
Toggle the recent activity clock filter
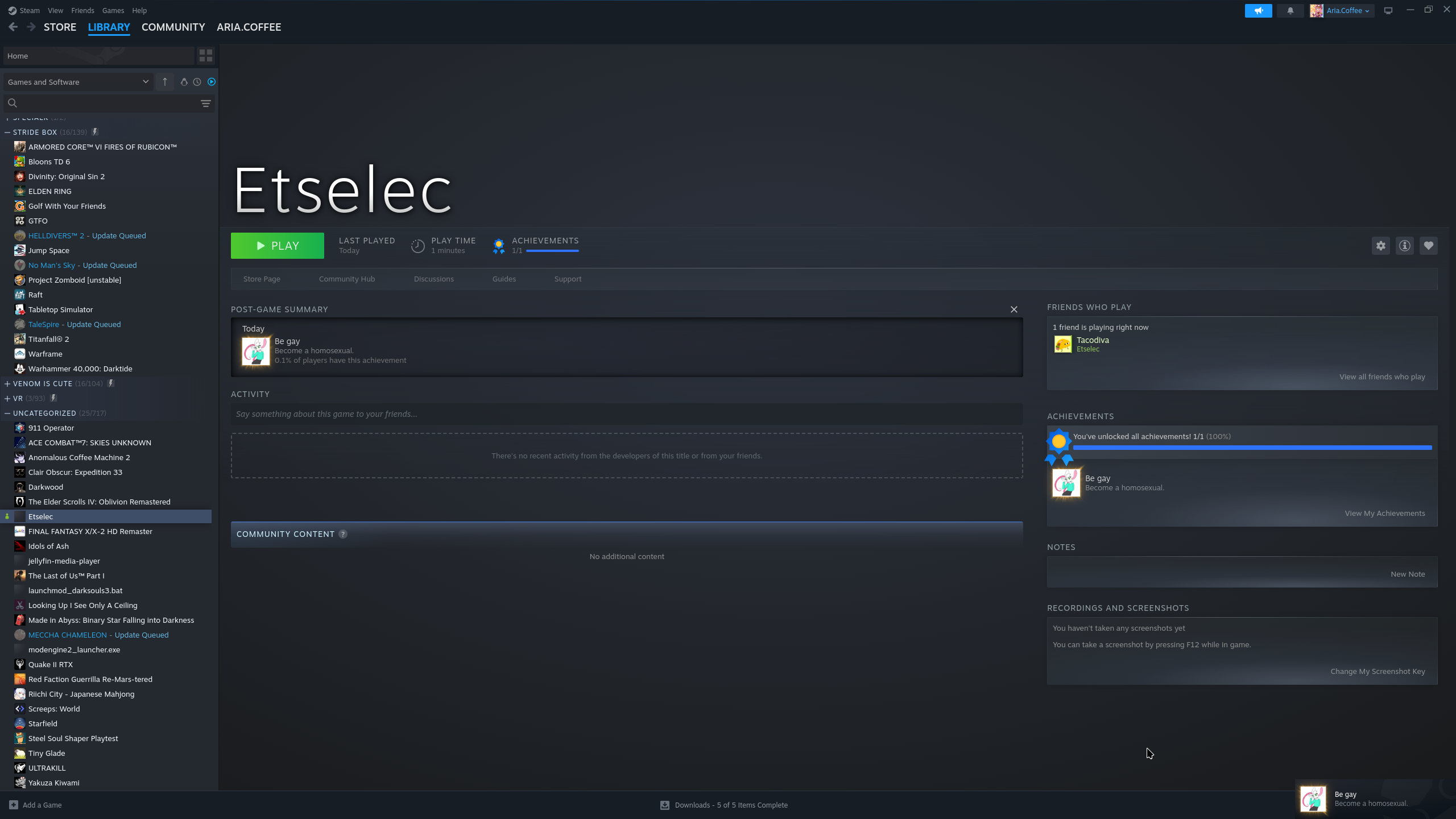(197, 82)
